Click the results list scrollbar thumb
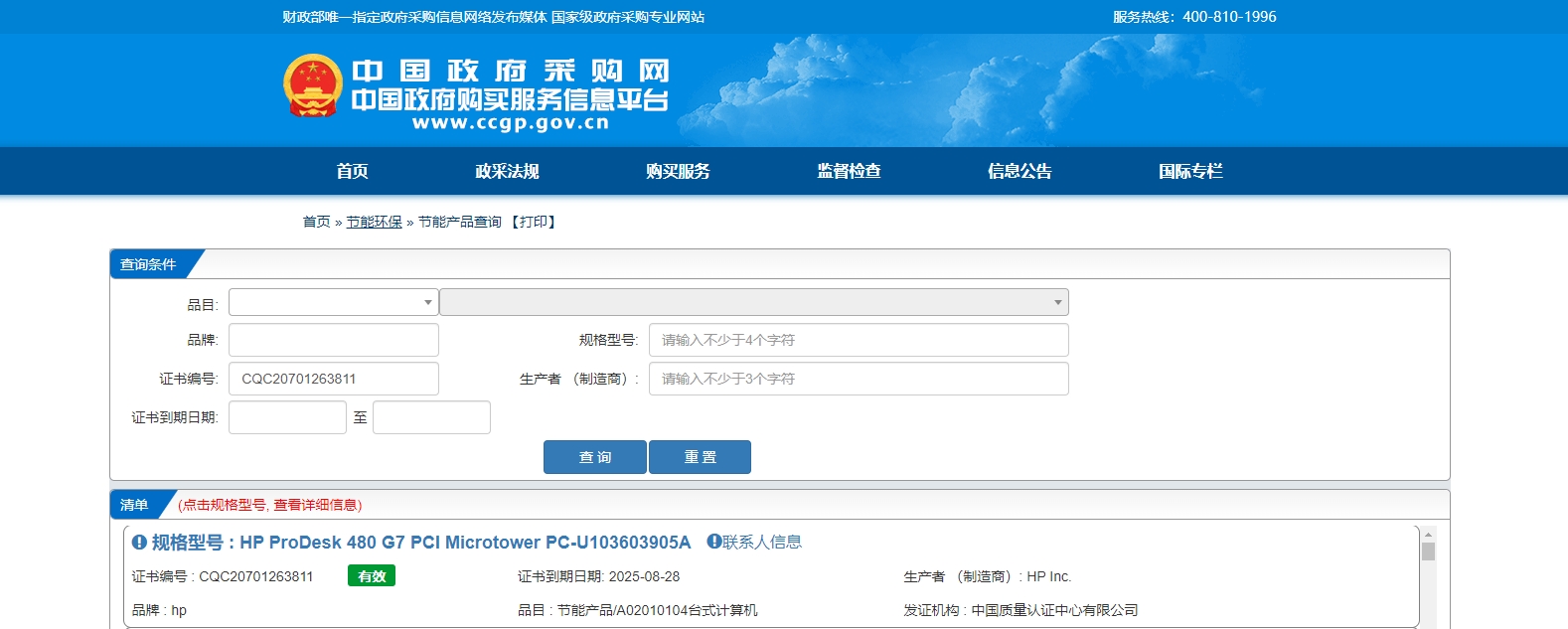The width and height of the screenshot is (1568, 629). pyautogui.click(x=1428, y=551)
